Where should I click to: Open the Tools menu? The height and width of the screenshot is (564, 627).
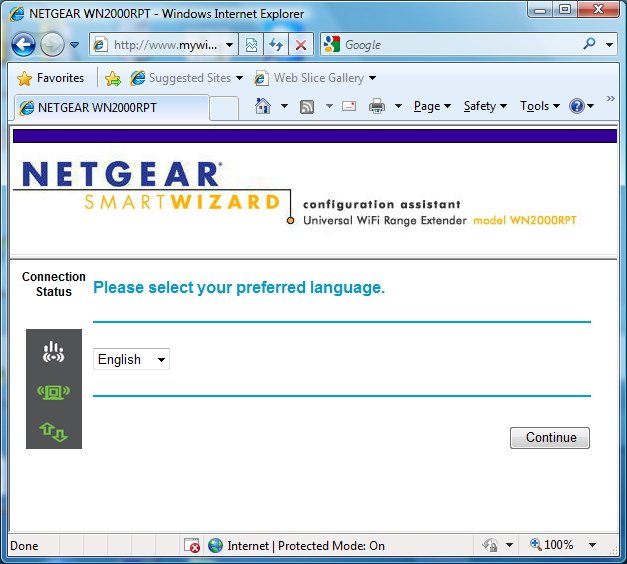[x=539, y=106]
